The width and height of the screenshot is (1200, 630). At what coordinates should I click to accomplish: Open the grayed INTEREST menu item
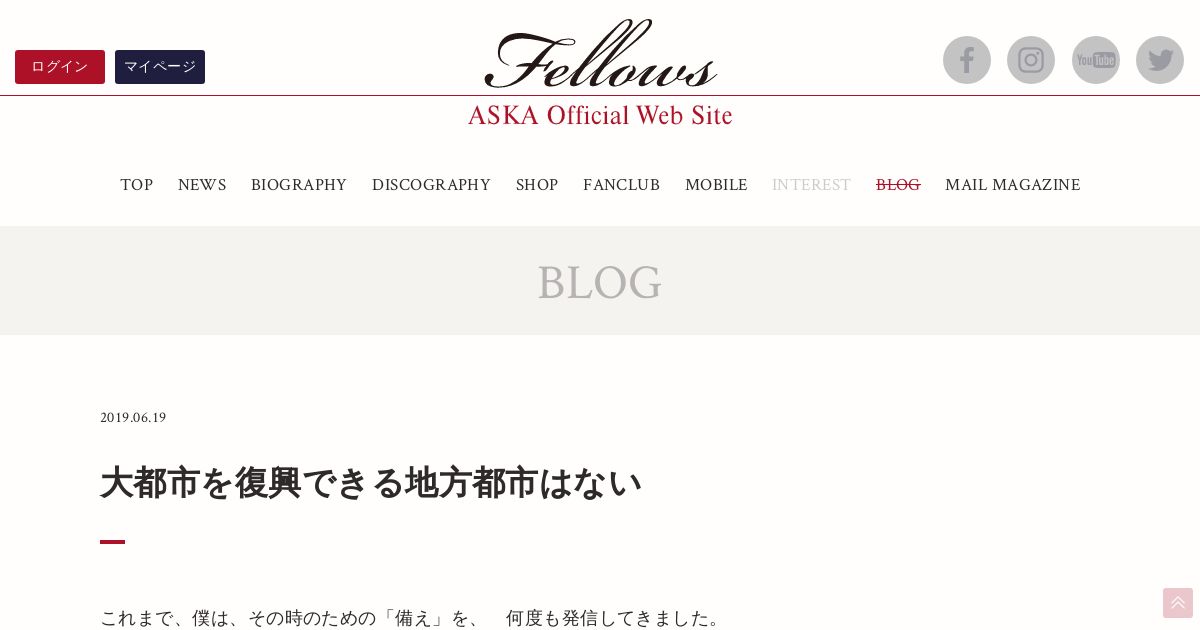click(811, 185)
